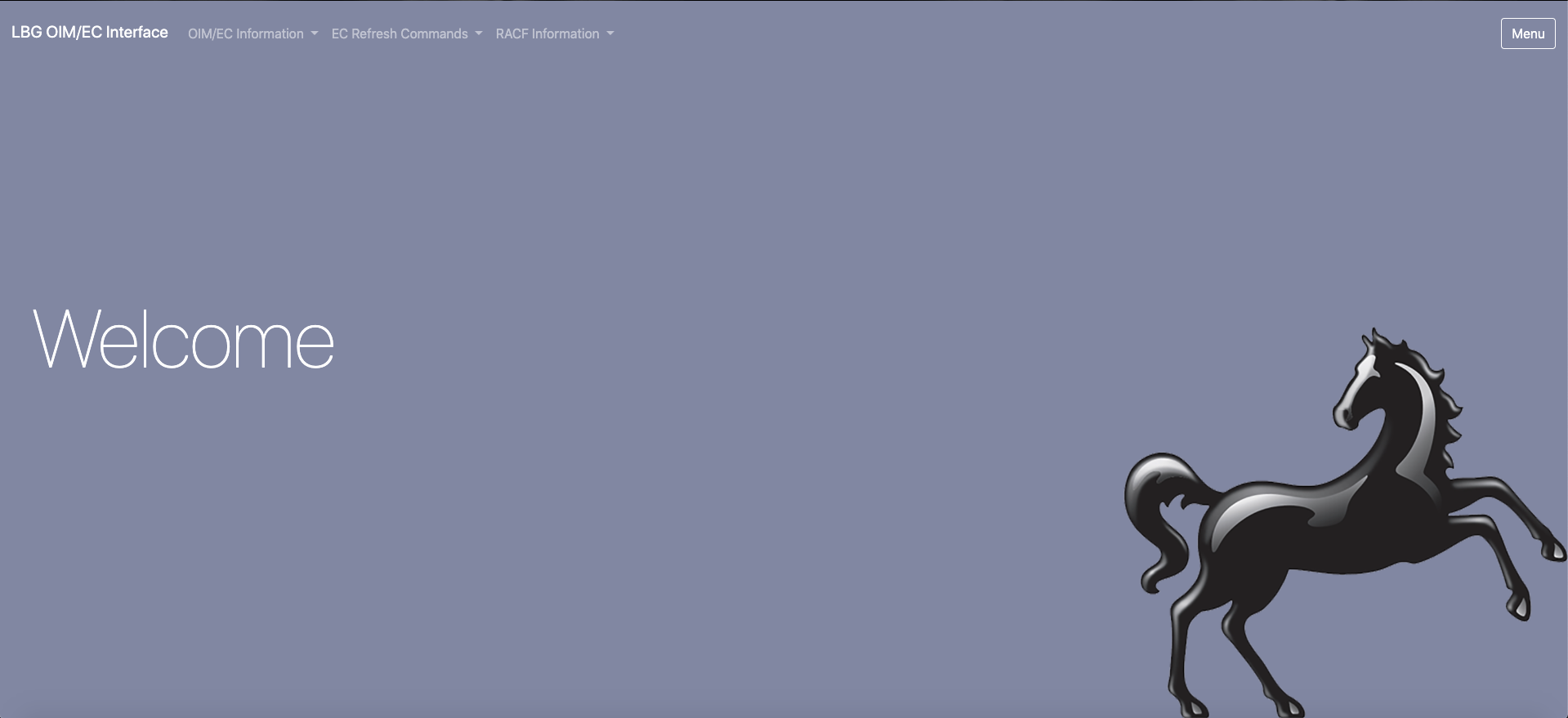Click the Welcome heading text

click(184, 339)
